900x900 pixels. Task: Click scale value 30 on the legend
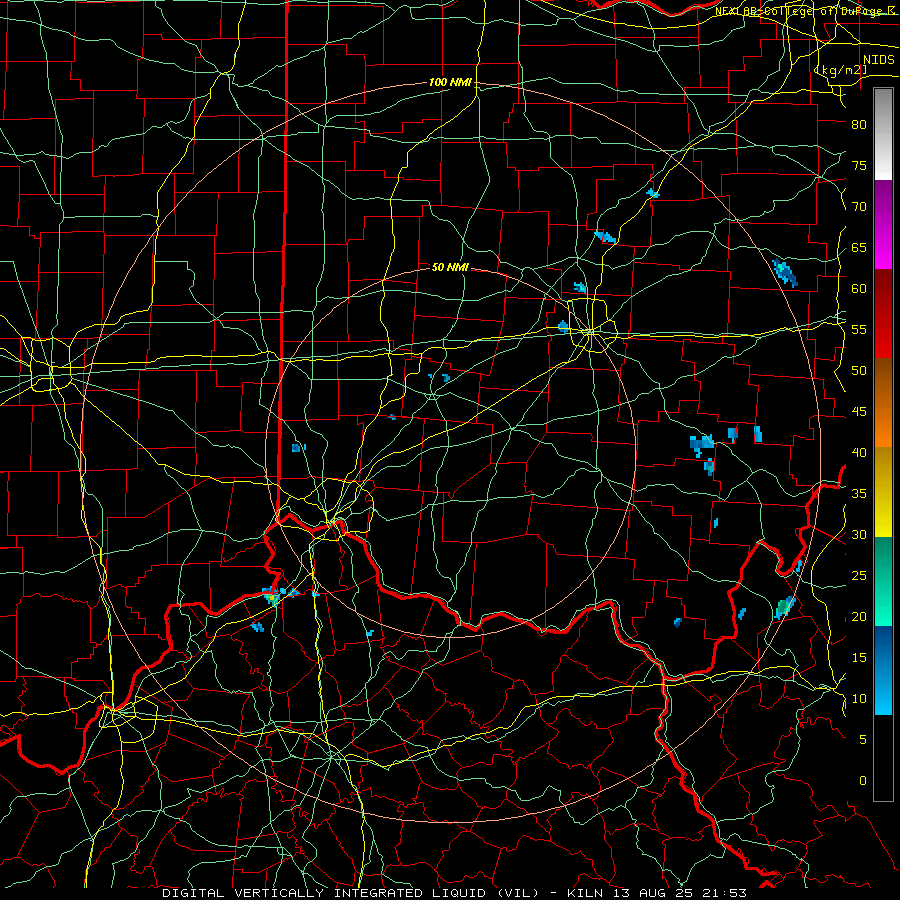pyautogui.click(x=859, y=535)
